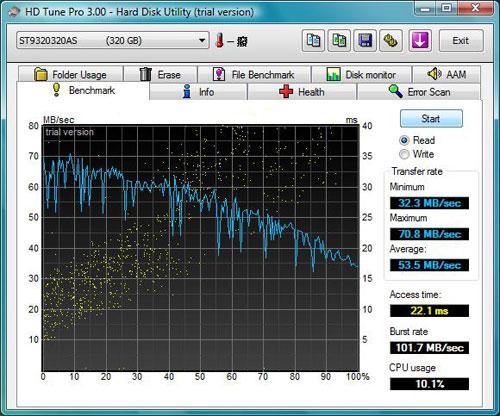500x416 pixels.
Task: Click the Exit button
Action: pos(461,41)
